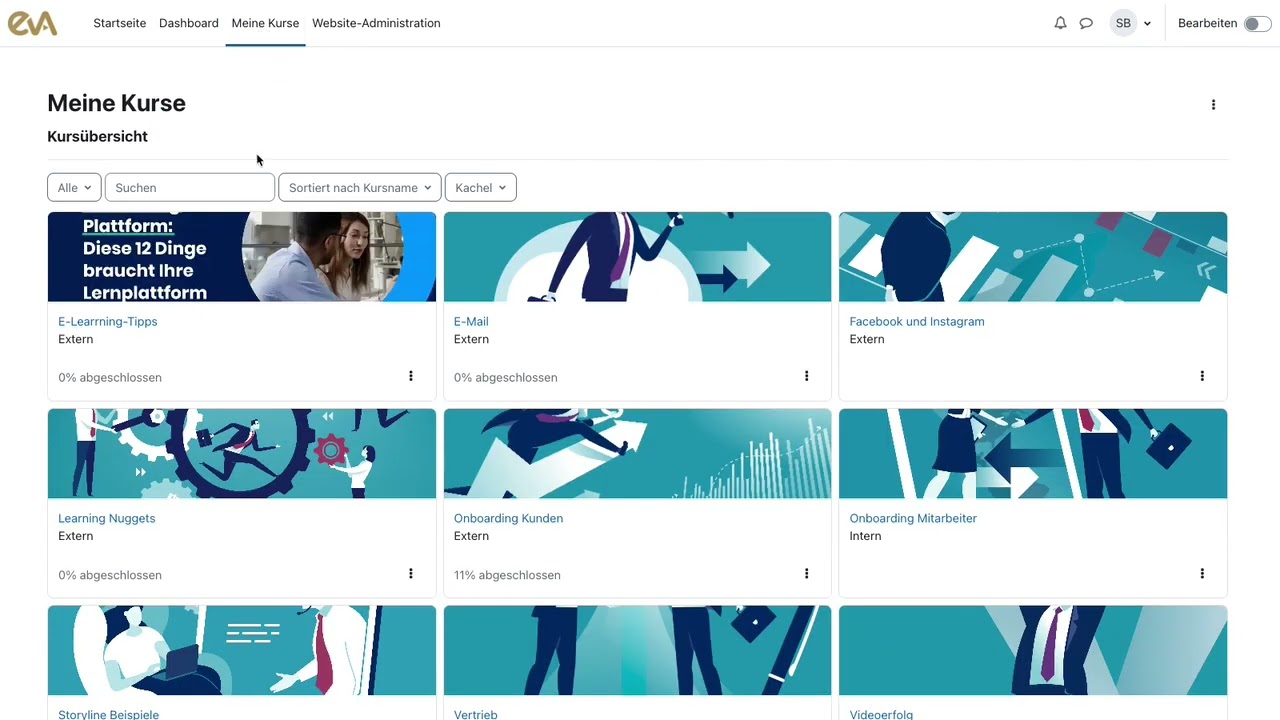Click the EVA logo in the navbar
The height and width of the screenshot is (720, 1280).
coord(33,23)
